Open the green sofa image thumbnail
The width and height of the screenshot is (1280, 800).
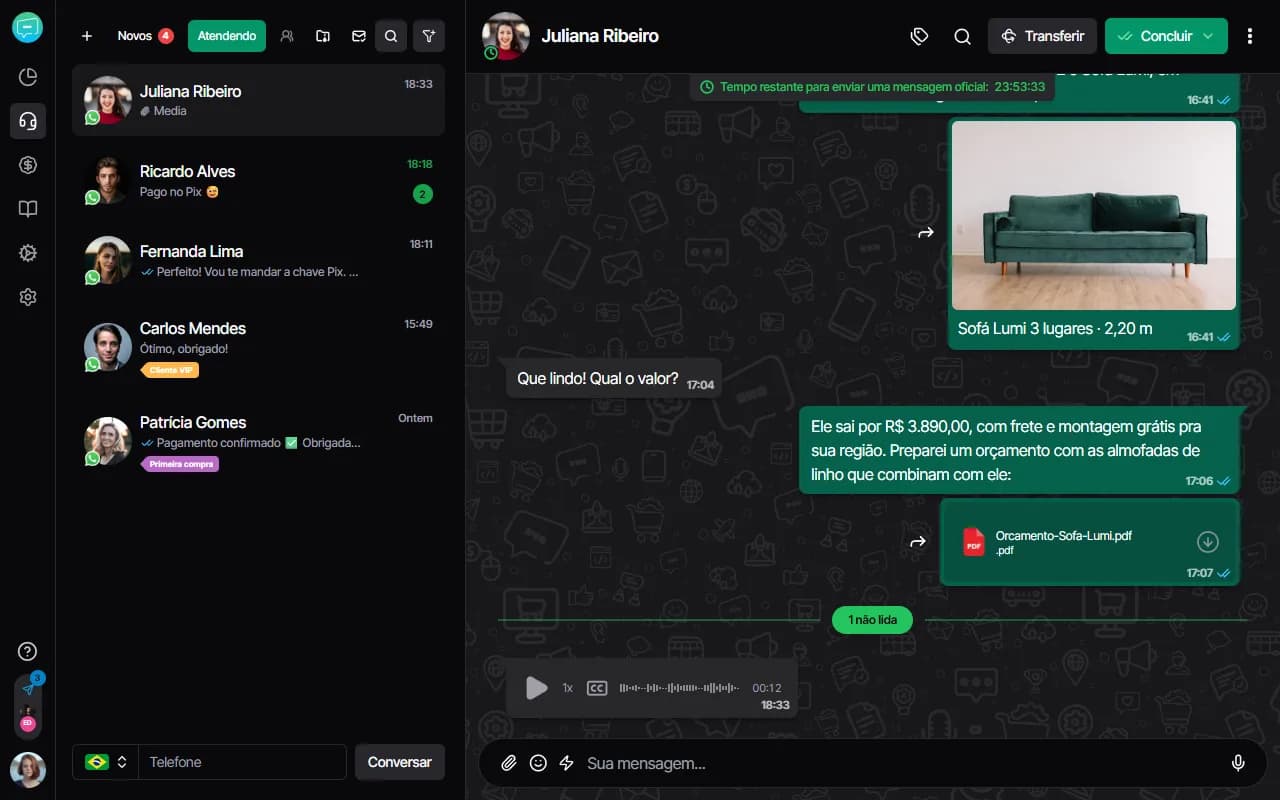(1094, 215)
